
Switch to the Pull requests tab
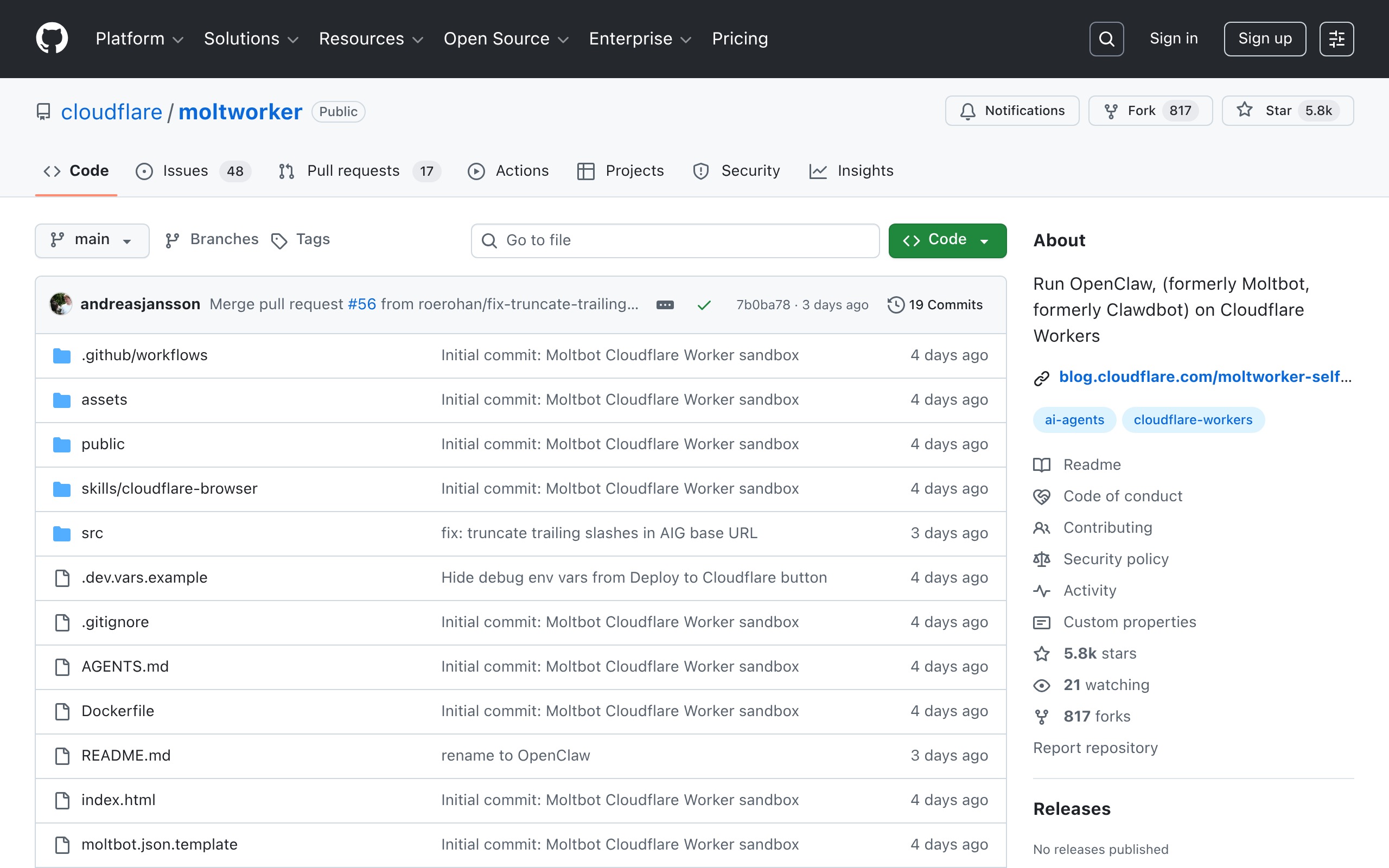(353, 170)
